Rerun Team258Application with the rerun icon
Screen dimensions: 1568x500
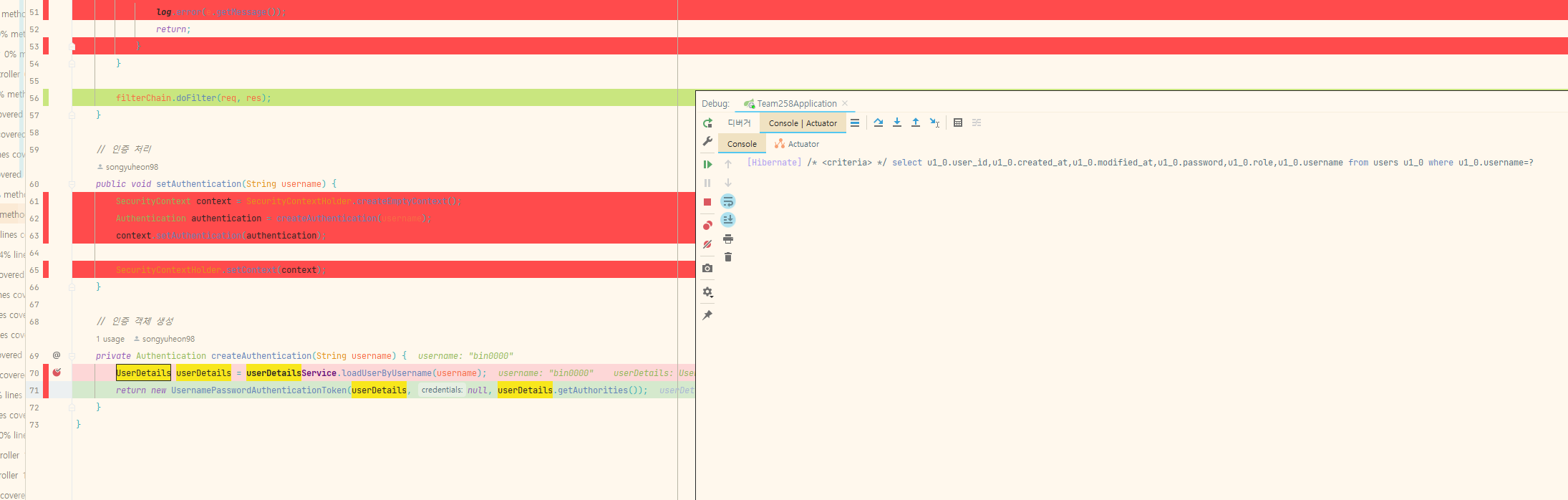coord(707,123)
